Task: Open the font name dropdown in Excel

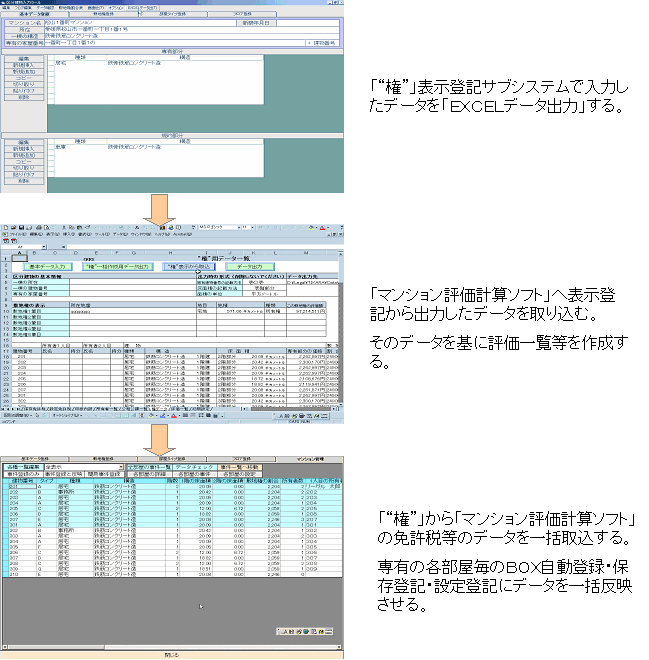Action: click(x=239, y=228)
